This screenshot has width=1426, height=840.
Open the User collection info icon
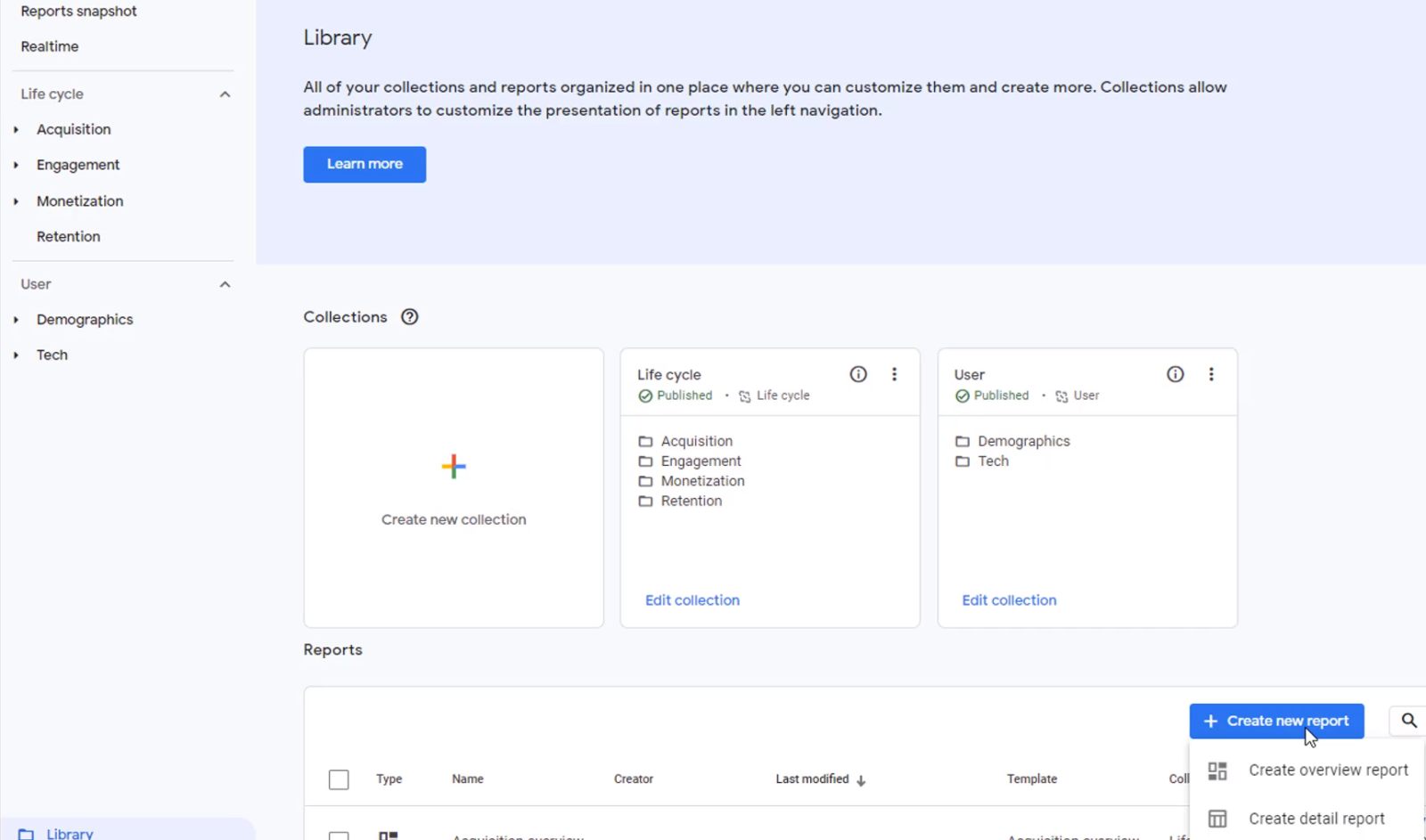pos(1175,374)
